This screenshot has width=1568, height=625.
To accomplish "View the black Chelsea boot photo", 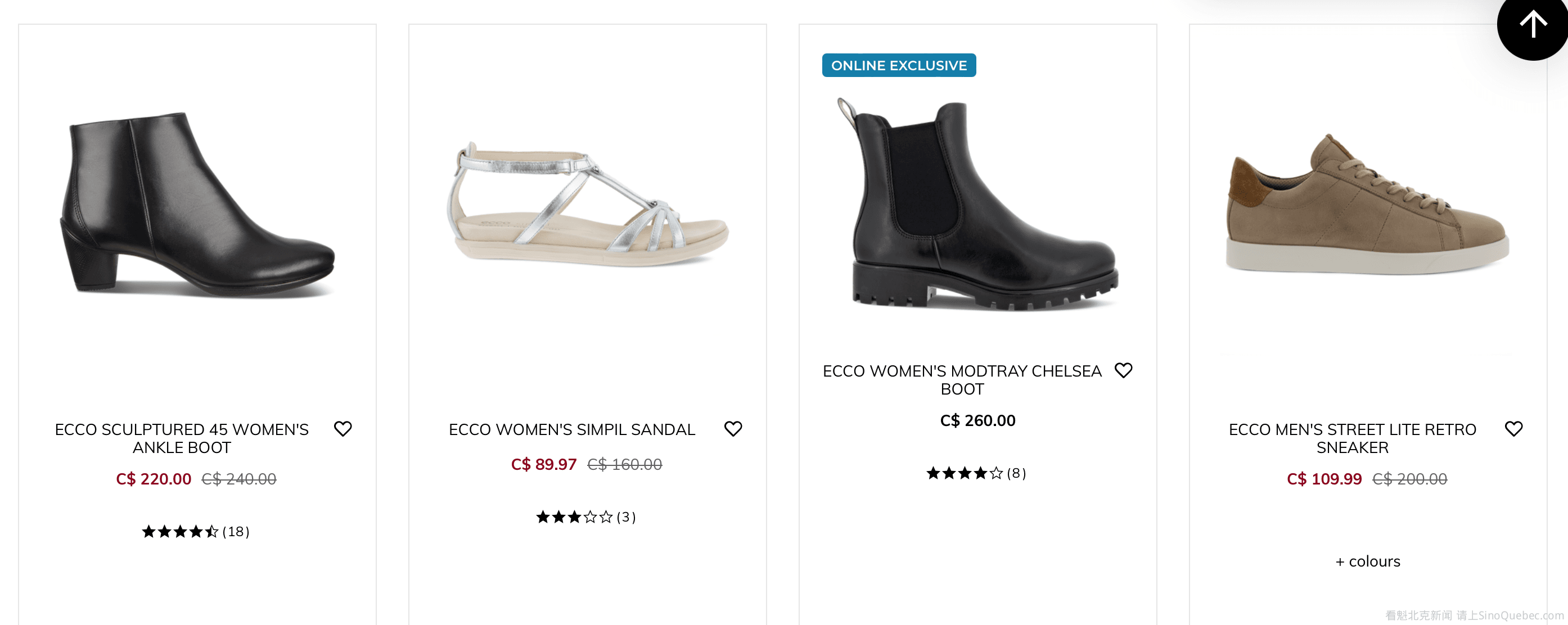I will coord(978,205).
